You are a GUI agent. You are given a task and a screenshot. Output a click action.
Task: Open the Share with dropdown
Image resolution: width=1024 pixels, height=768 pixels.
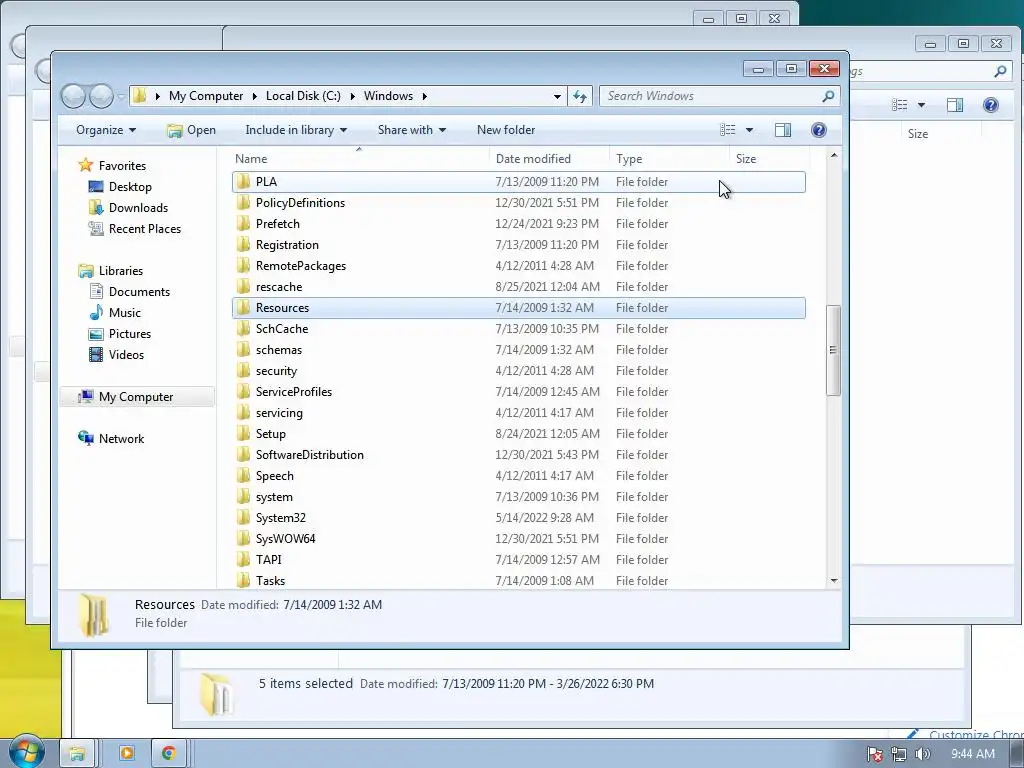(411, 130)
